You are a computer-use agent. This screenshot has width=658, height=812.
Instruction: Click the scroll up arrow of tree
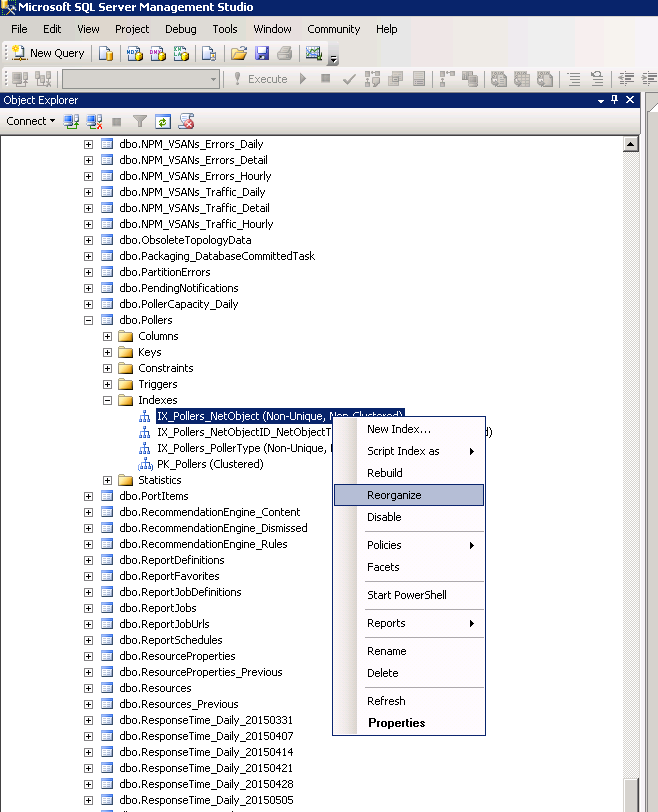631,144
